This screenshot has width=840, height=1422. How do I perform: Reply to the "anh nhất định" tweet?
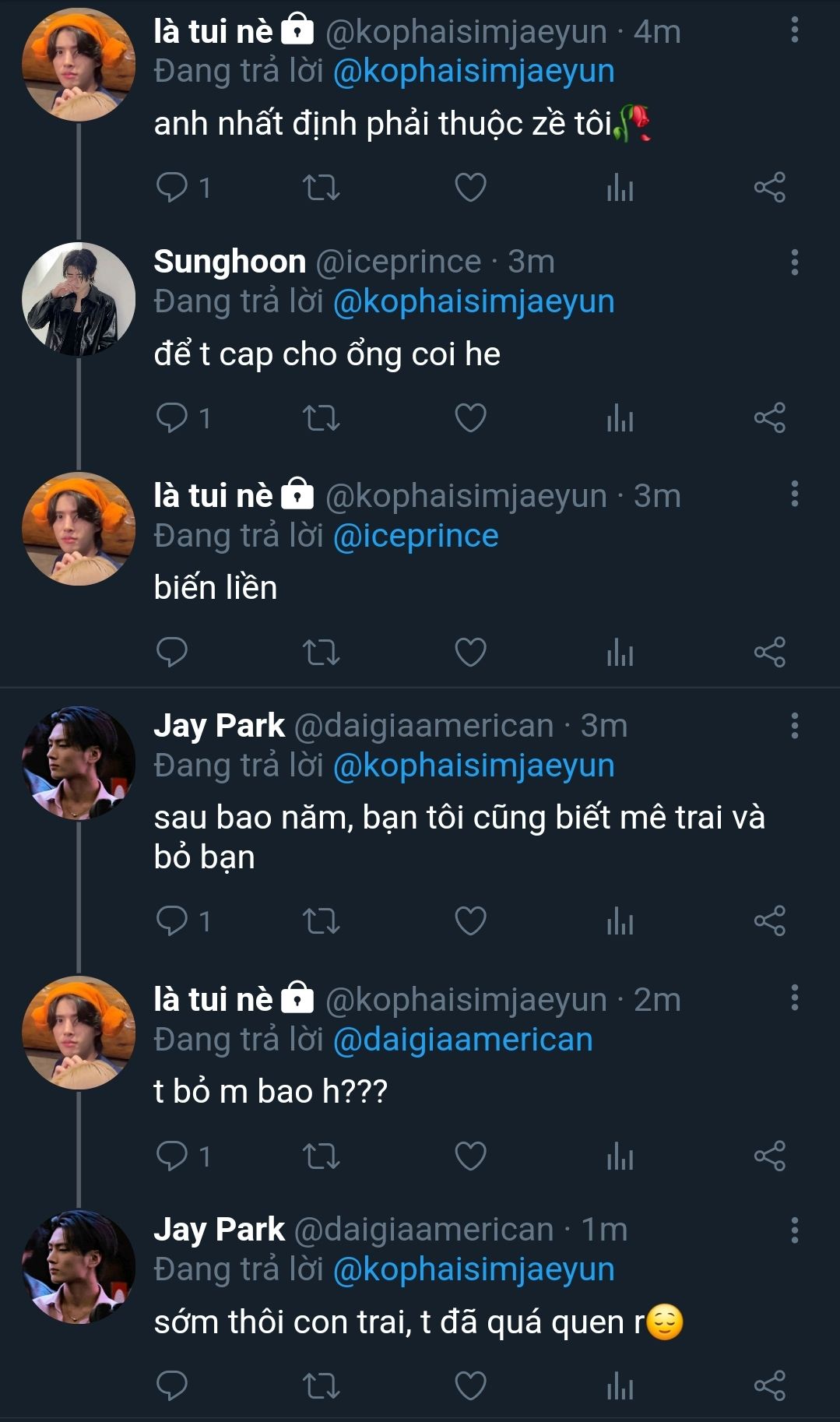click(x=172, y=188)
